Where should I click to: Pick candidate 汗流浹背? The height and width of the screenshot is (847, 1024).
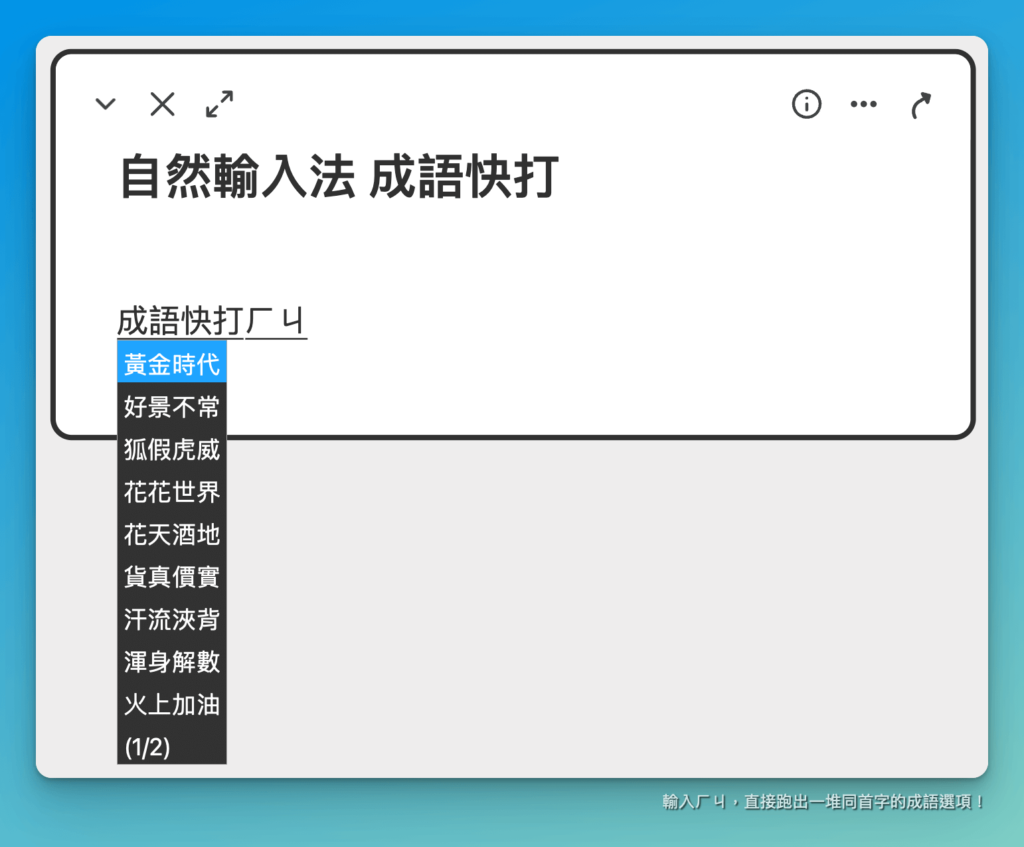pyautogui.click(x=172, y=618)
